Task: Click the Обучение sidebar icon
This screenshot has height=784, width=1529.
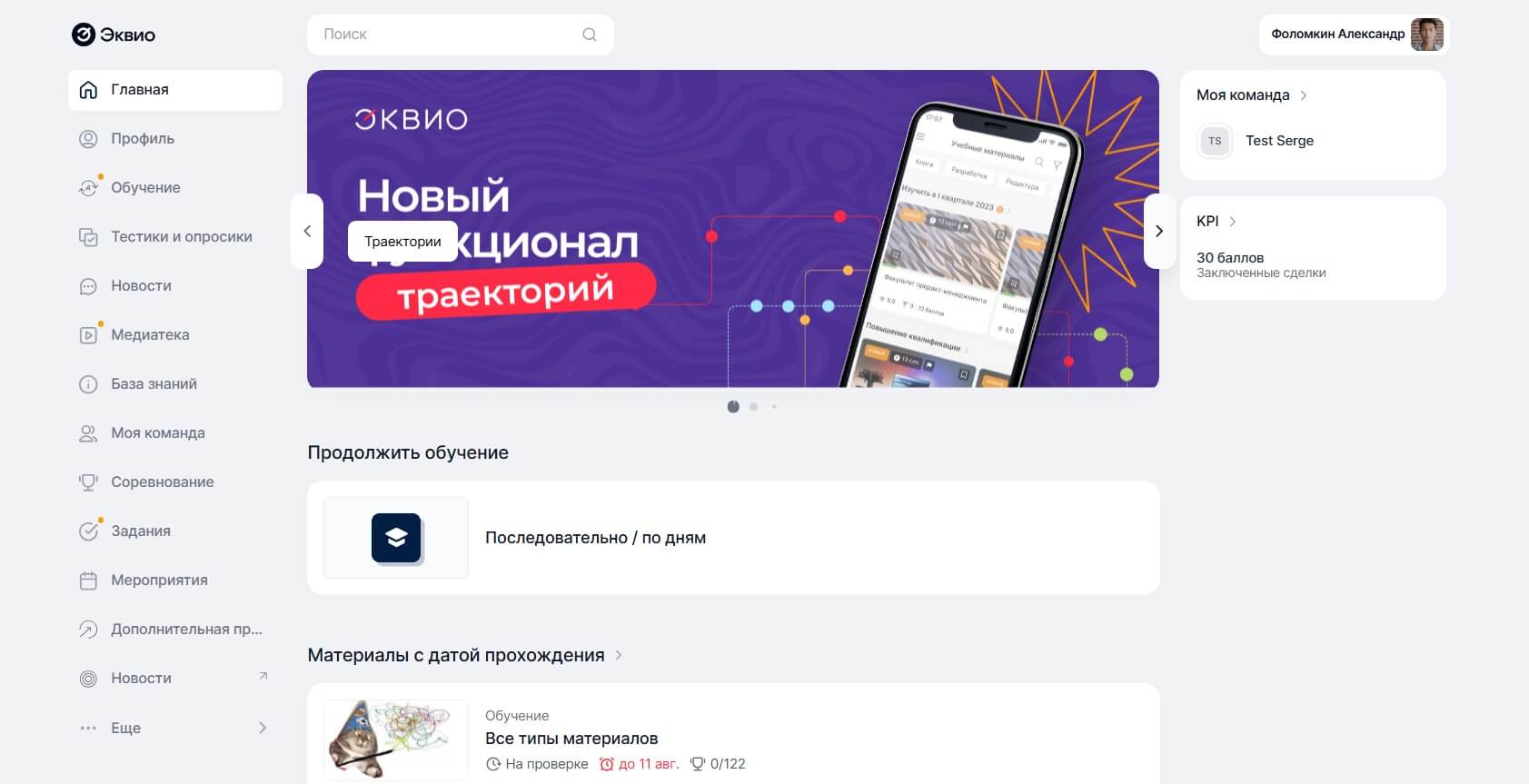Action: (x=88, y=188)
